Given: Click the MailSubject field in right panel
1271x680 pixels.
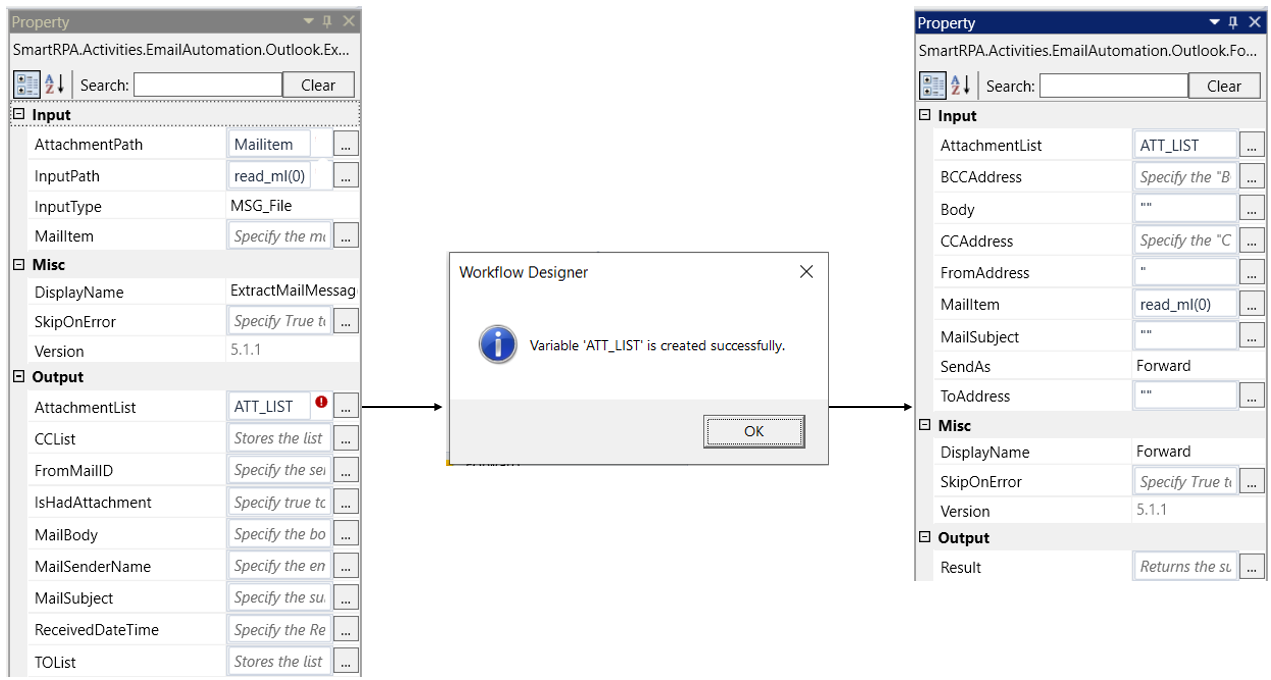Looking at the screenshot, I should [1185, 337].
